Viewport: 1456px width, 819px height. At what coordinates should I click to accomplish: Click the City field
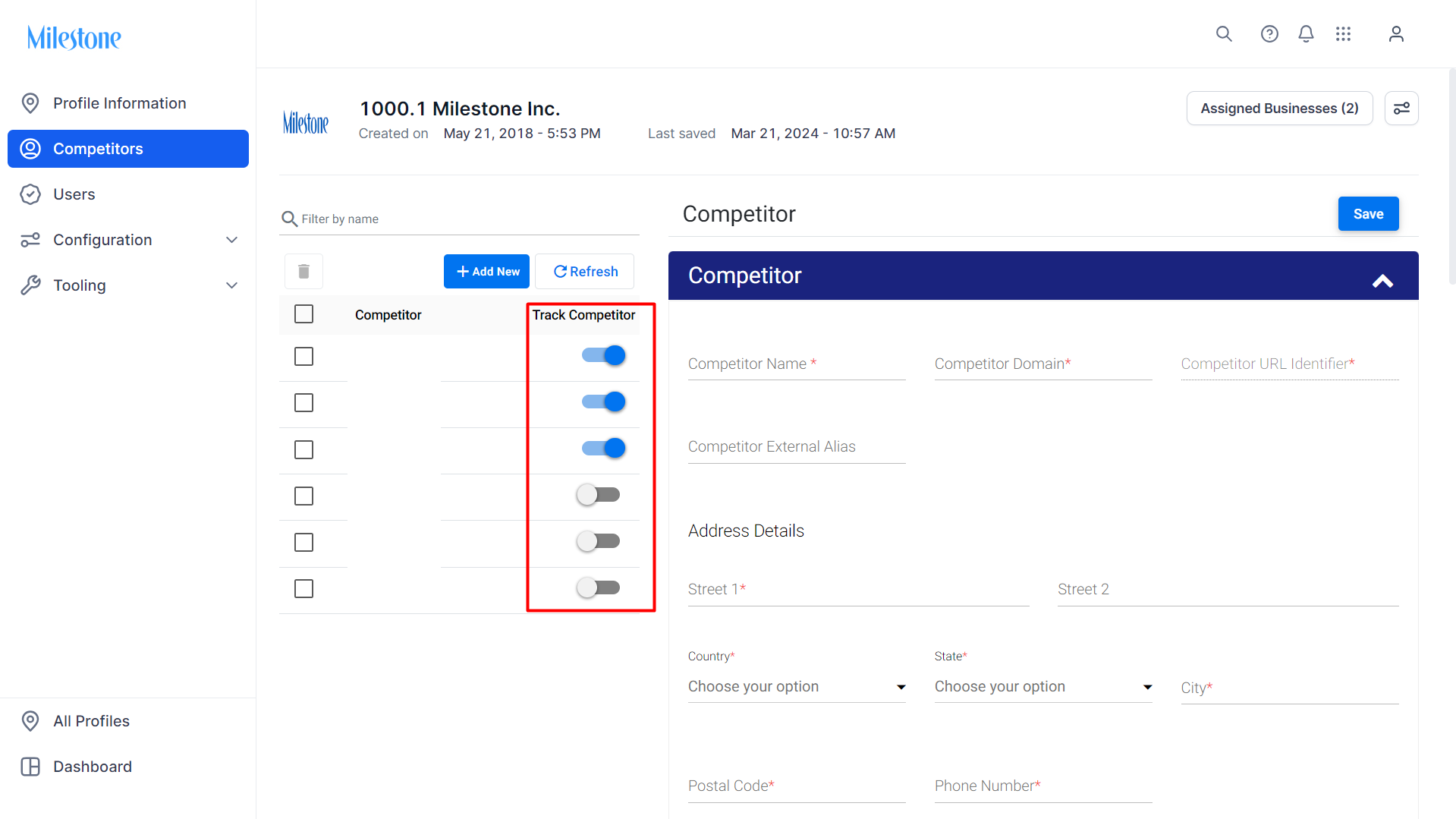(x=1290, y=688)
